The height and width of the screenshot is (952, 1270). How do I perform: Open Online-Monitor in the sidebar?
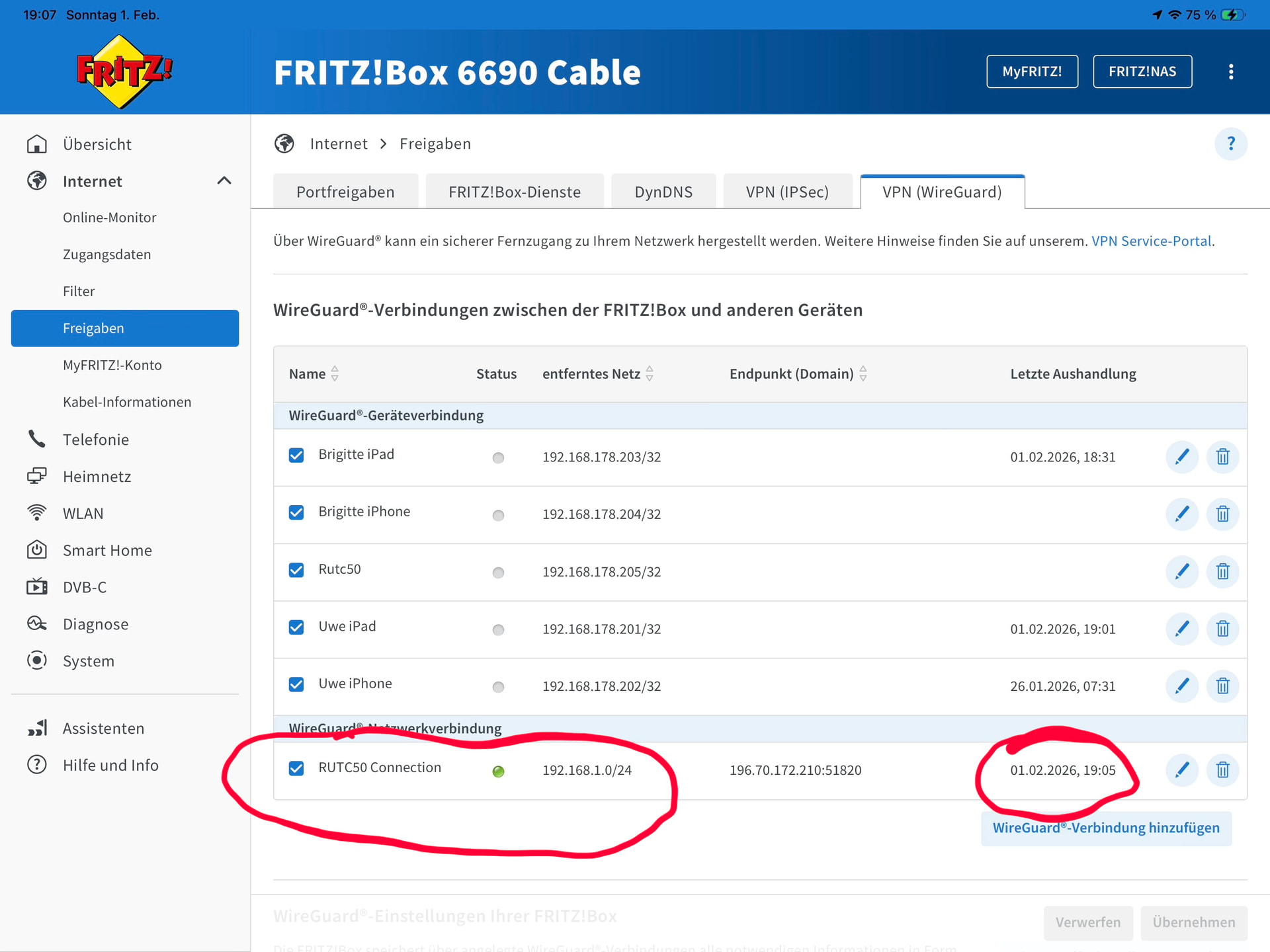pyautogui.click(x=109, y=218)
